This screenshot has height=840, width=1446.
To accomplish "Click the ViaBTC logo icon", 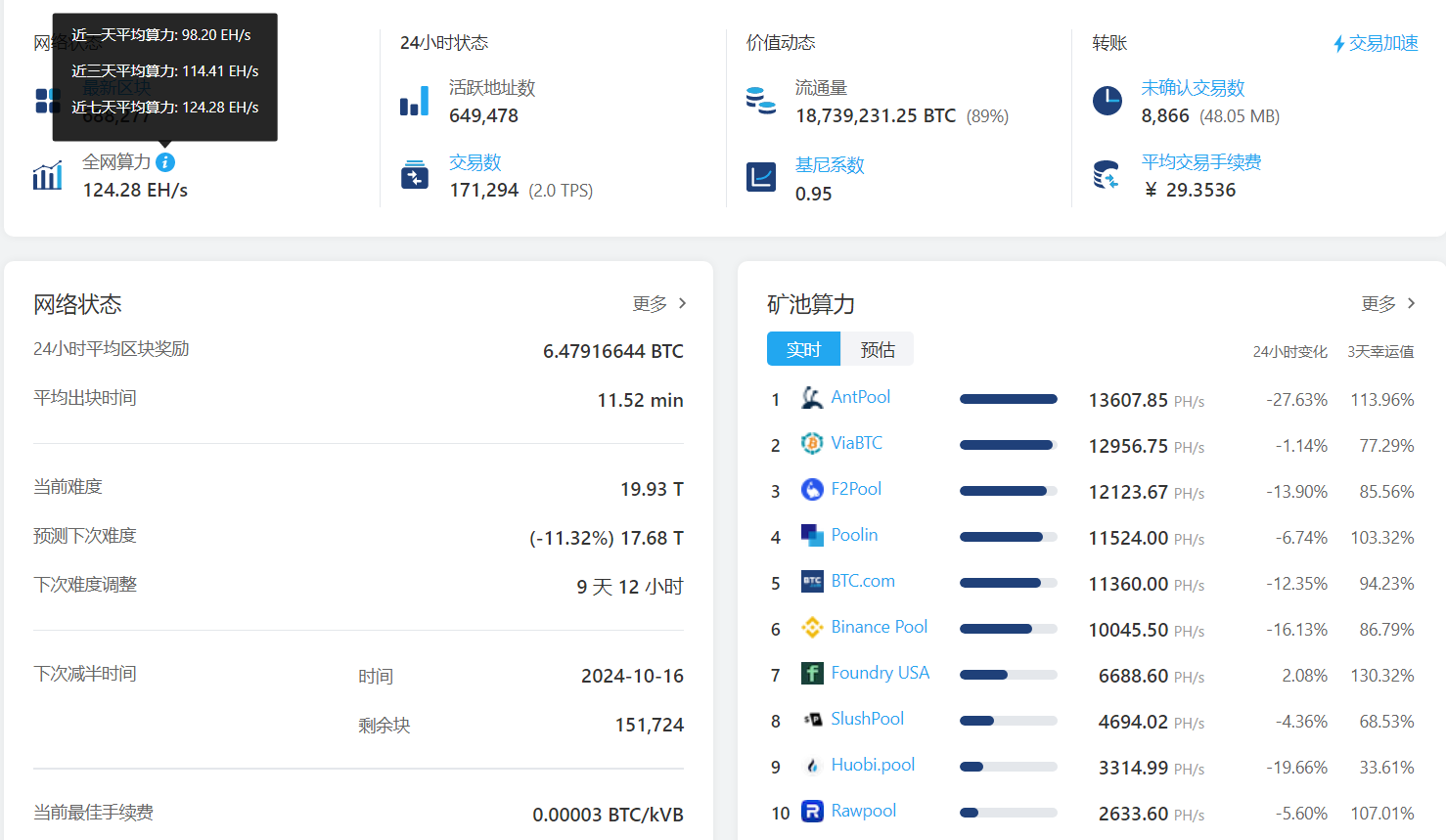I will coord(812,444).
